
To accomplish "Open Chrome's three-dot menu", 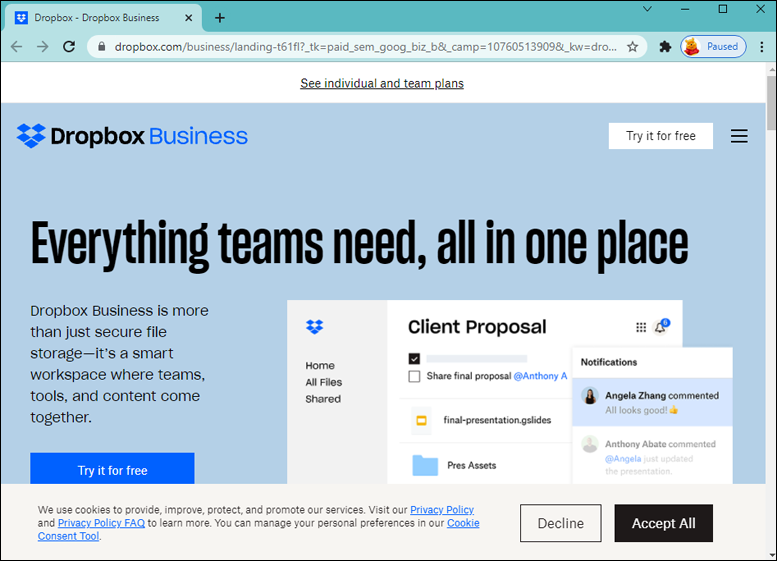I will (x=762, y=47).
